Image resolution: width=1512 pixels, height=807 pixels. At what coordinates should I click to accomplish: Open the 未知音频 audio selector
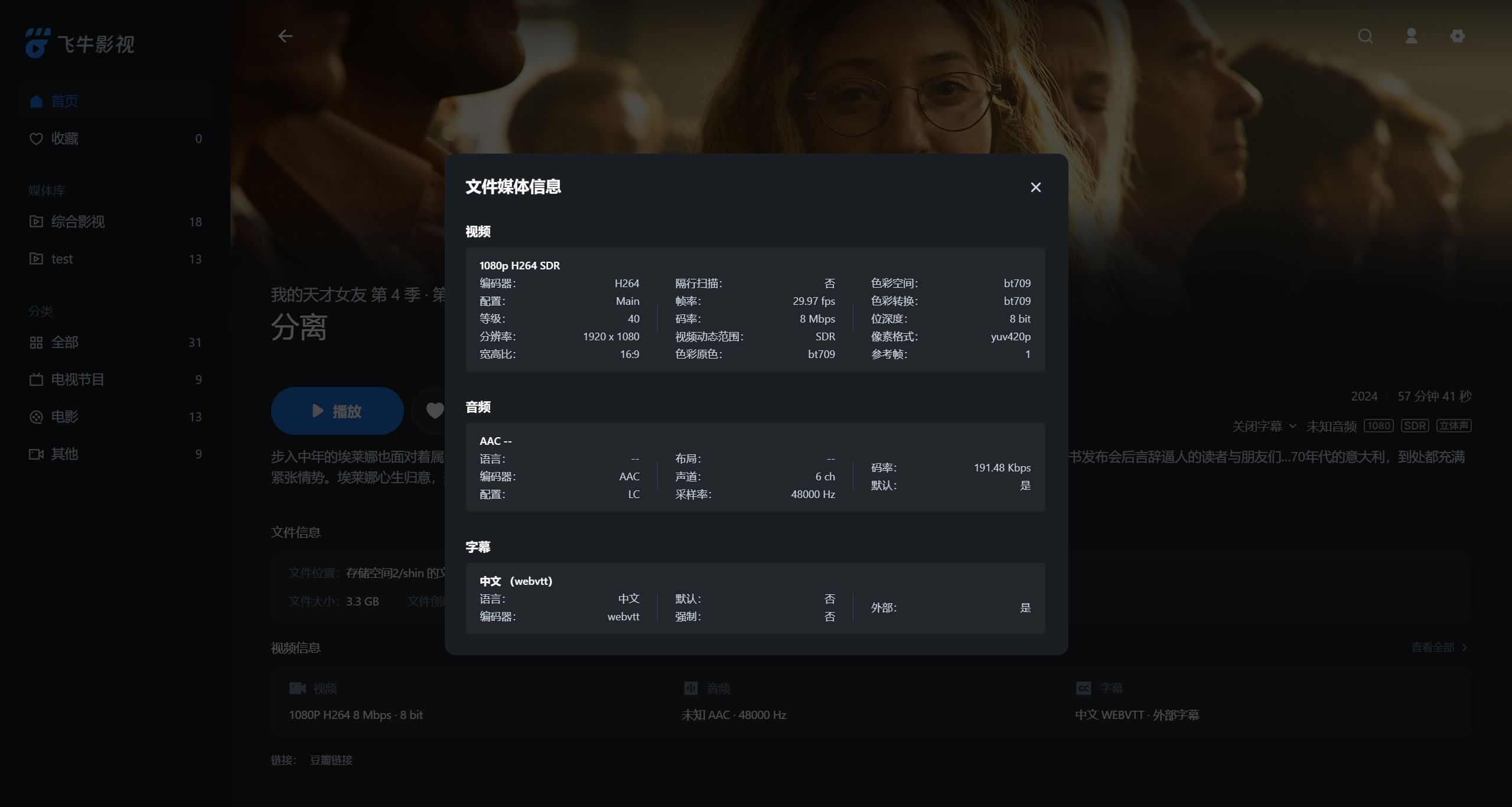pyautogui.click(x=1331, y=426)
